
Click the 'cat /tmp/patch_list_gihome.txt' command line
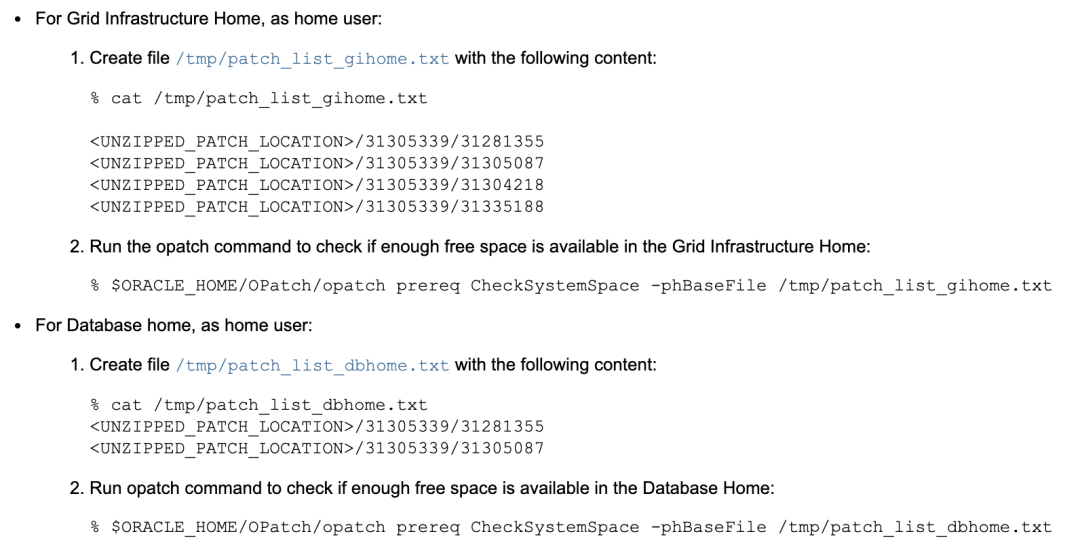click(259, 98)
